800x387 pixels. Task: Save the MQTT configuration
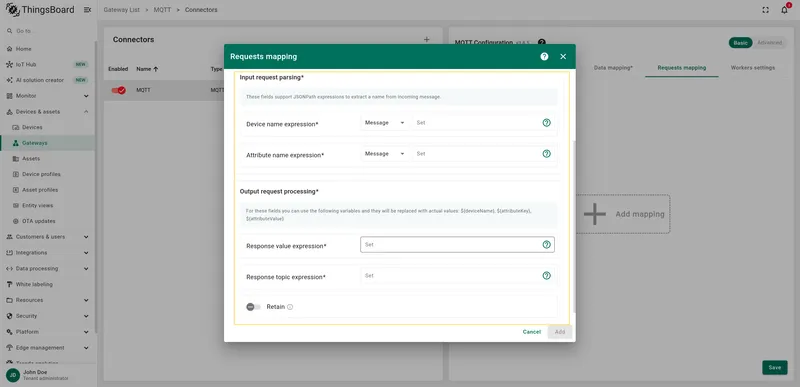click(774, 368)
